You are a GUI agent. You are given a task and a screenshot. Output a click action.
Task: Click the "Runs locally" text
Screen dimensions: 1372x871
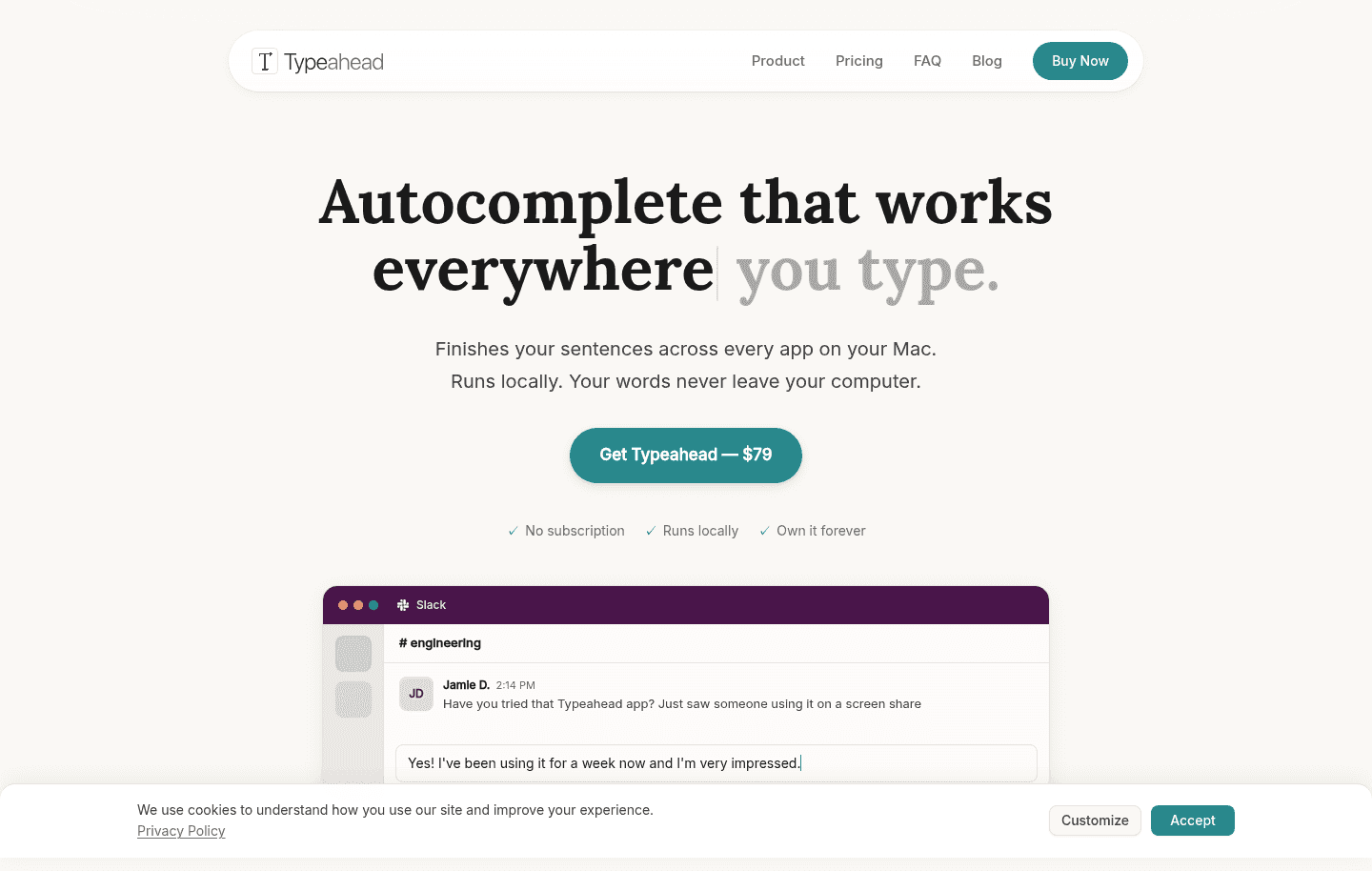click(700, 531)
